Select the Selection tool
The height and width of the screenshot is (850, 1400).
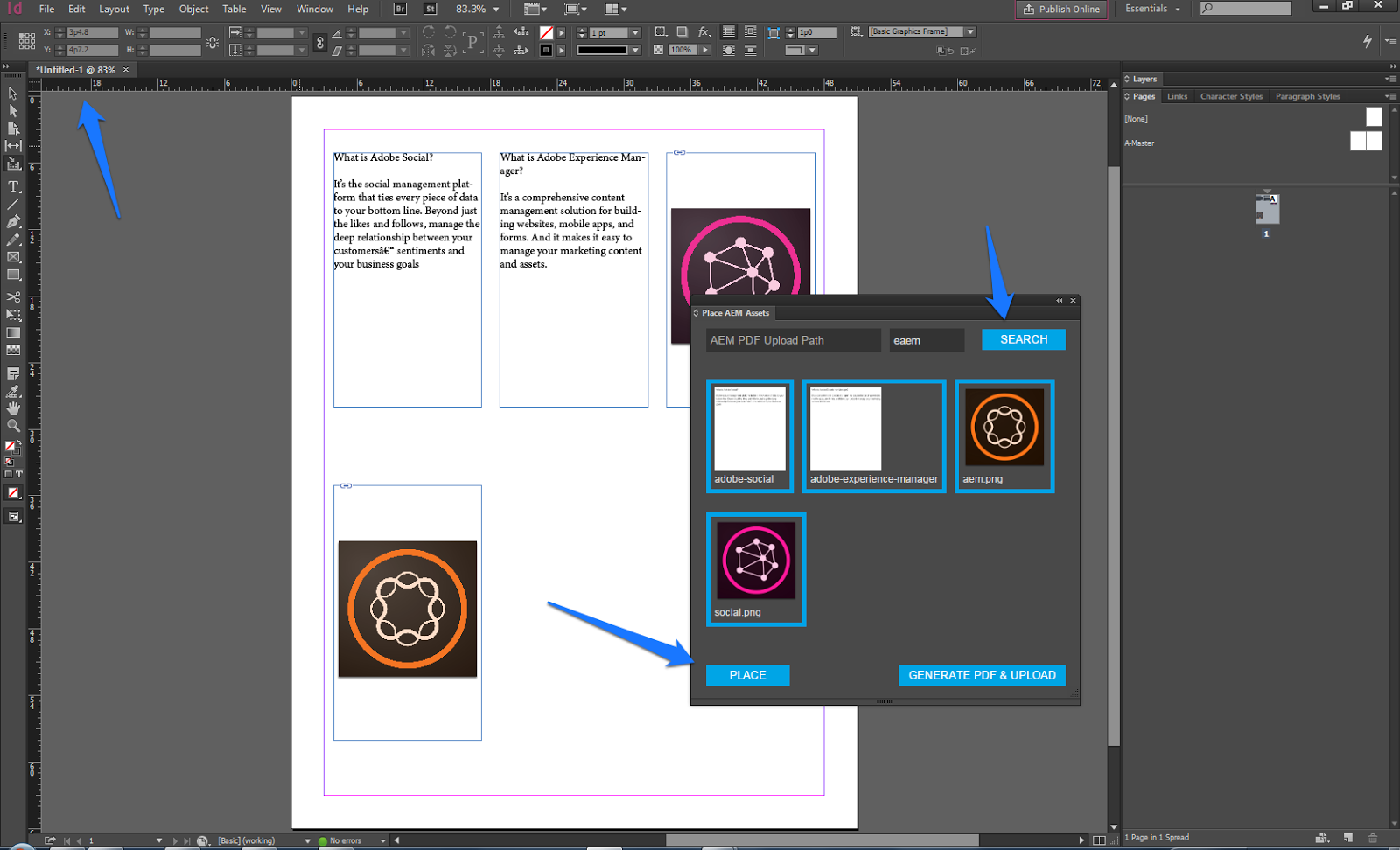point(13,94)
